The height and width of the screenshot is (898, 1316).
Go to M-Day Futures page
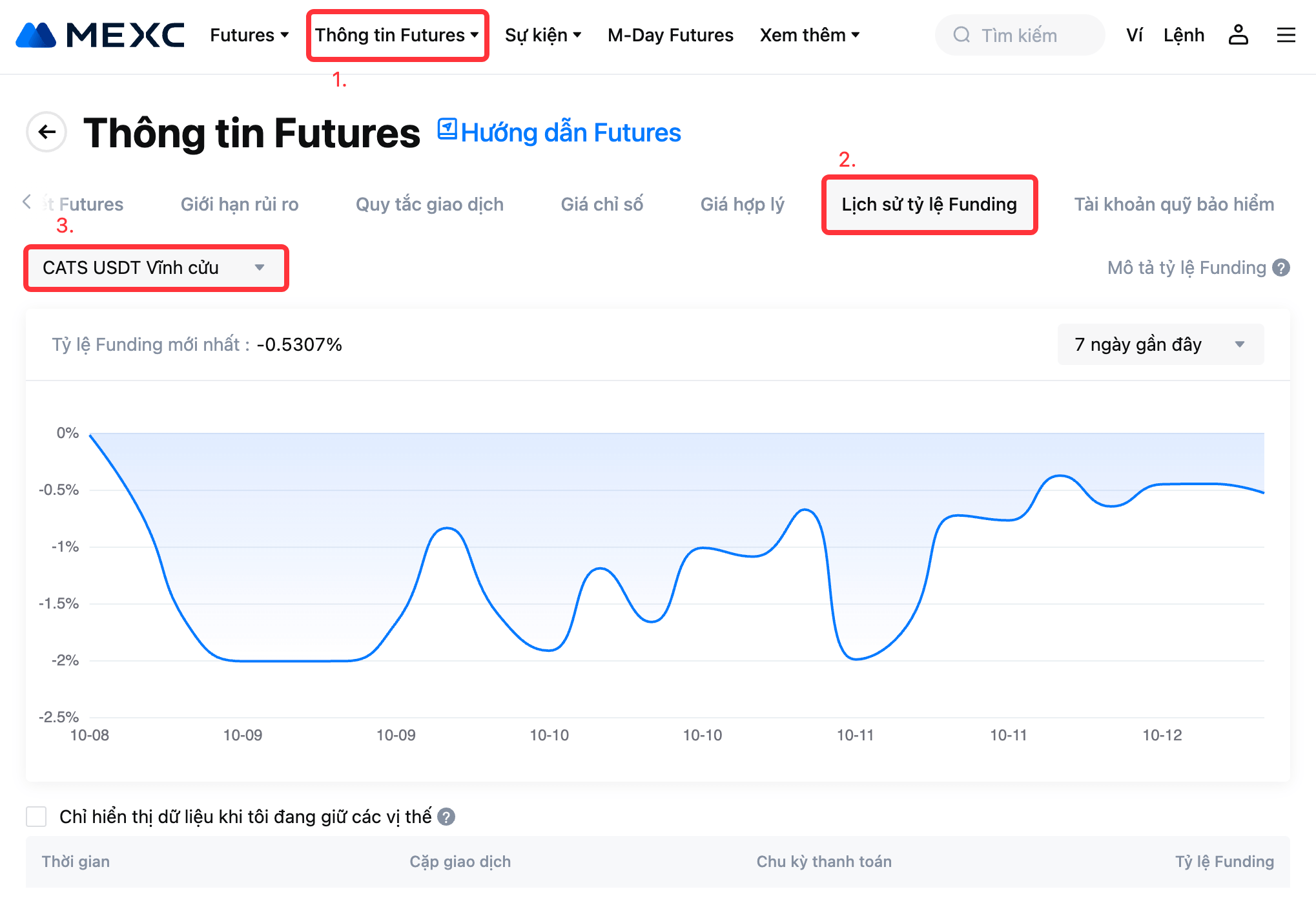point(670,35)
